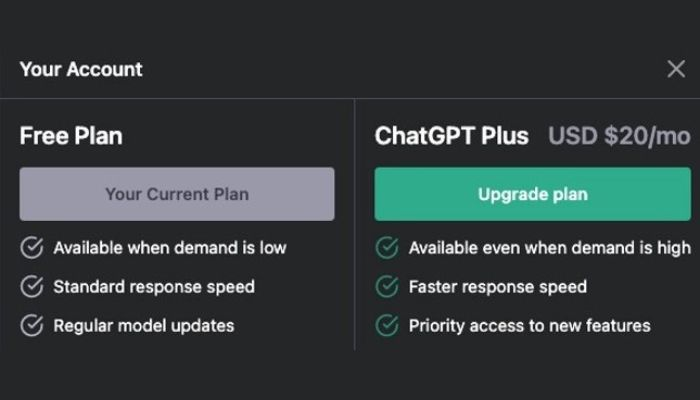Click the Your Account dialog title

(81, 69)
